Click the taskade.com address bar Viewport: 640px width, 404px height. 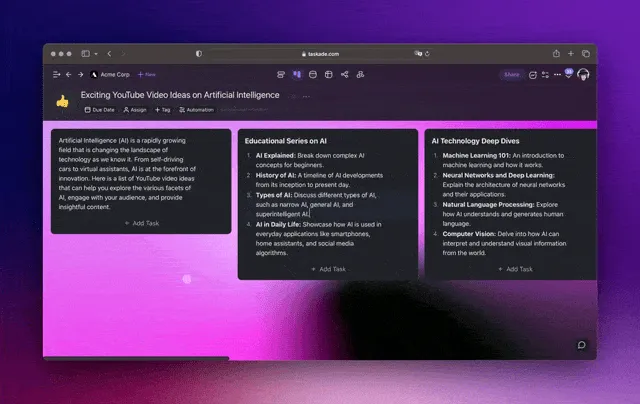320,54
